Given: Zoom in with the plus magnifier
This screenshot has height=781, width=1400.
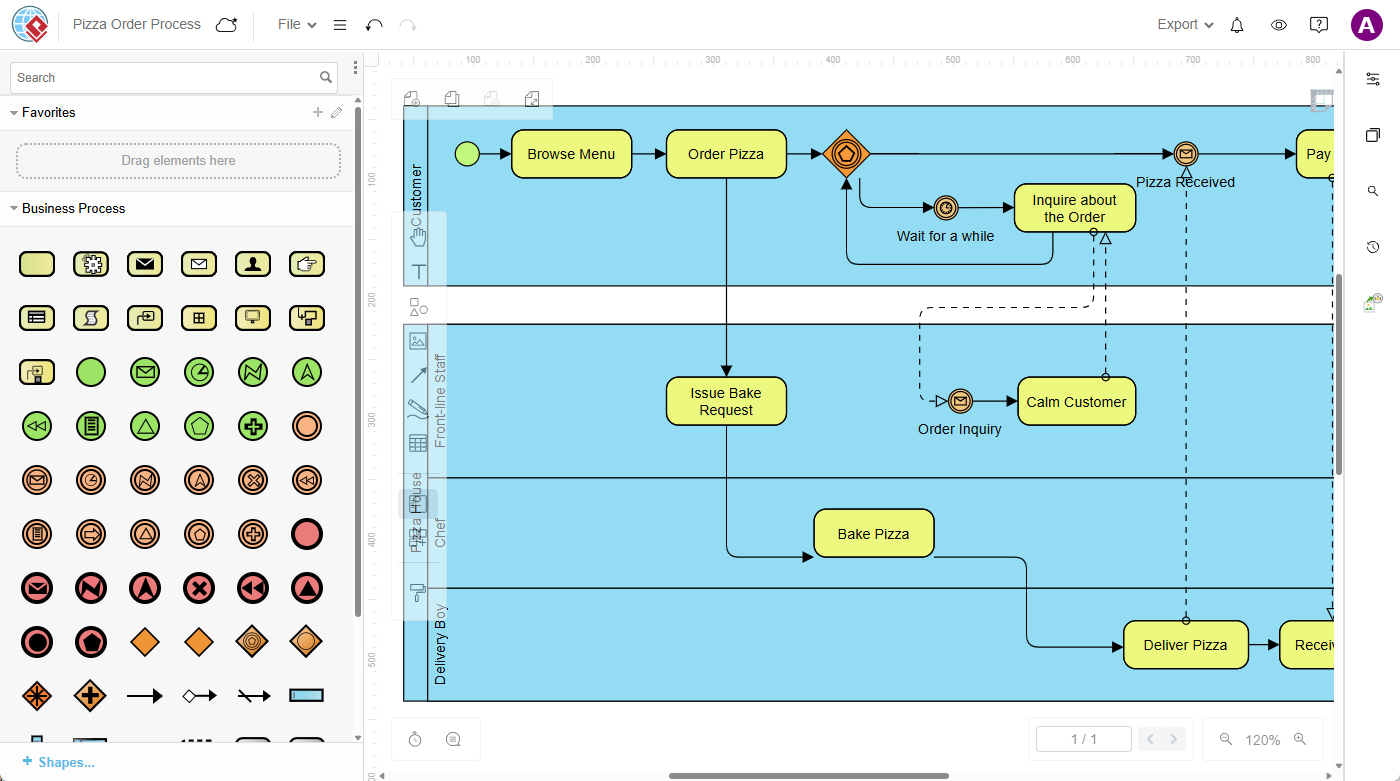Looking at the screenshot, I should [x=1300, y=739].
